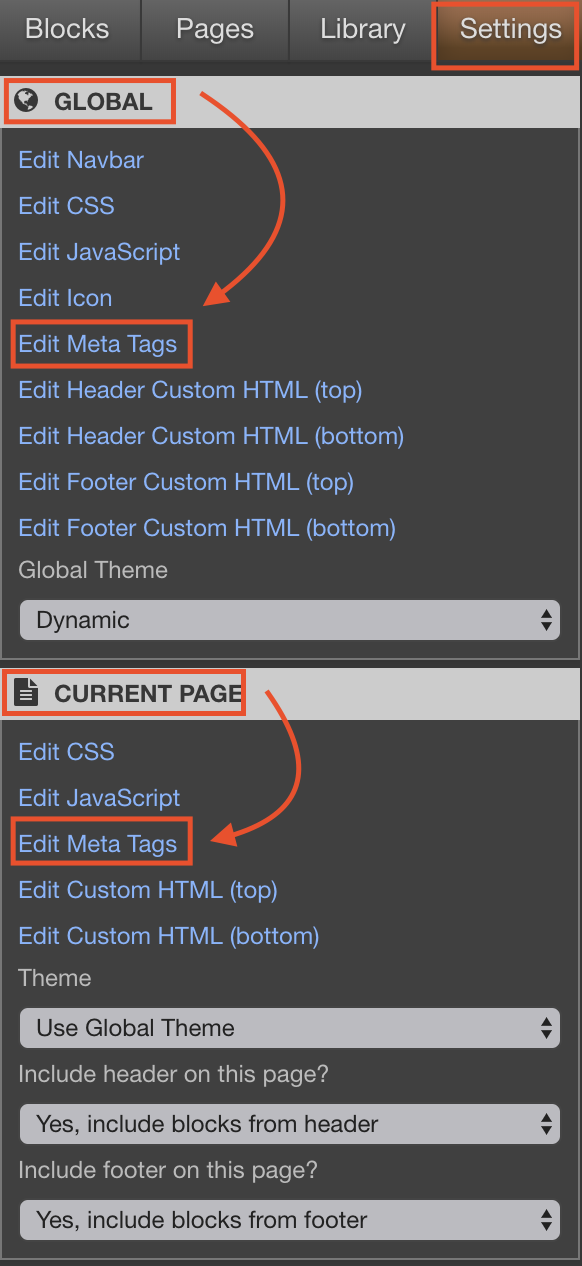Viewport: 582px width, 1266px height.
Task: Open the Use Global Theme dropdown
Action: 290,1028
